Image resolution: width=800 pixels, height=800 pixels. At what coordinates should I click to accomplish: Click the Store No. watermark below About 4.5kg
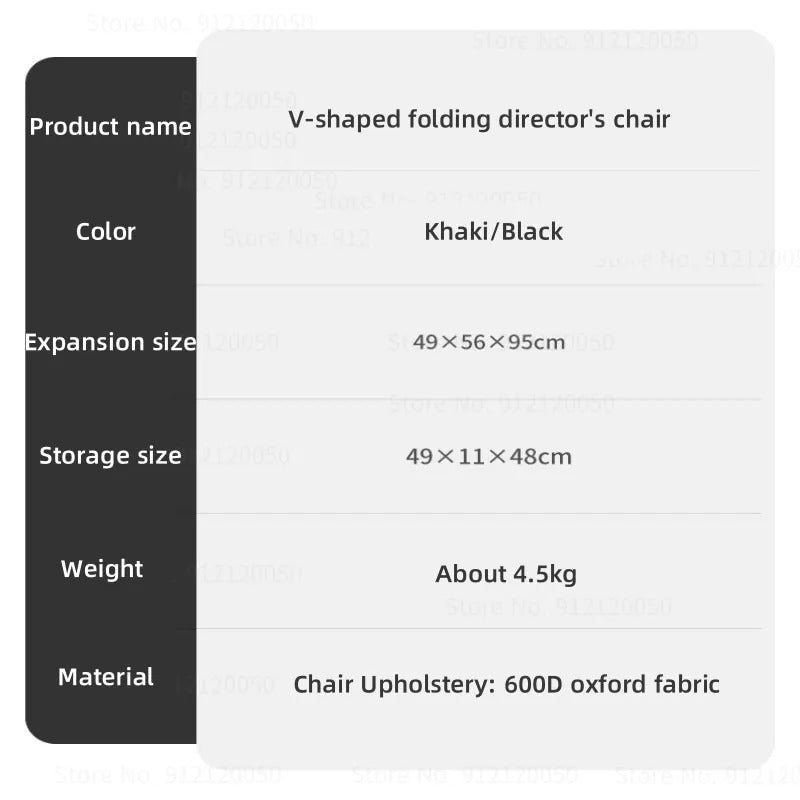559,607
